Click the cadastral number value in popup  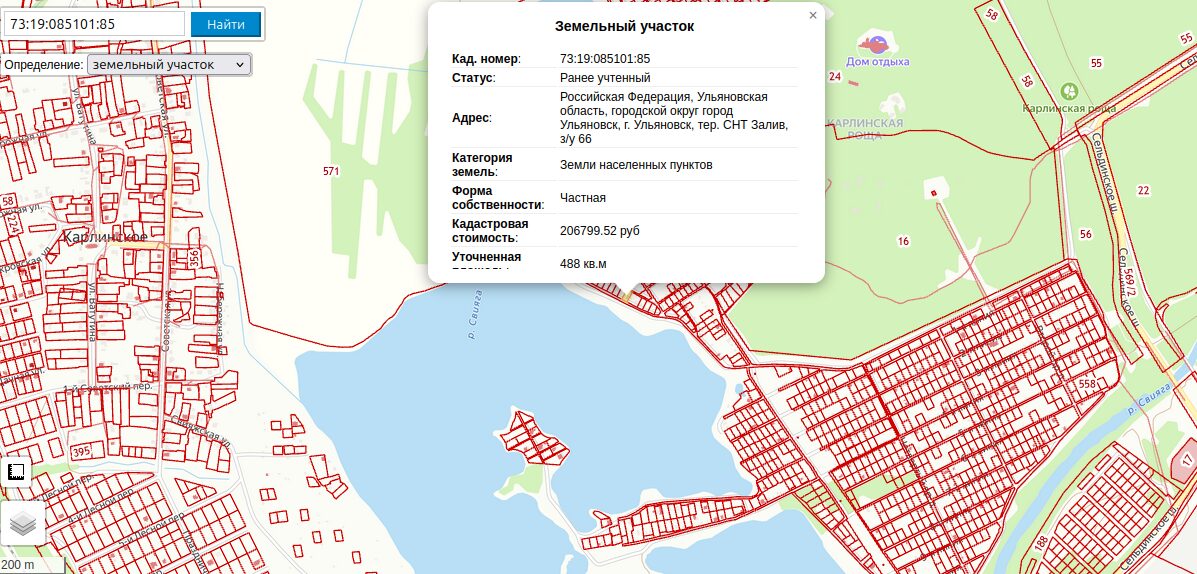[x=605, y=59]
